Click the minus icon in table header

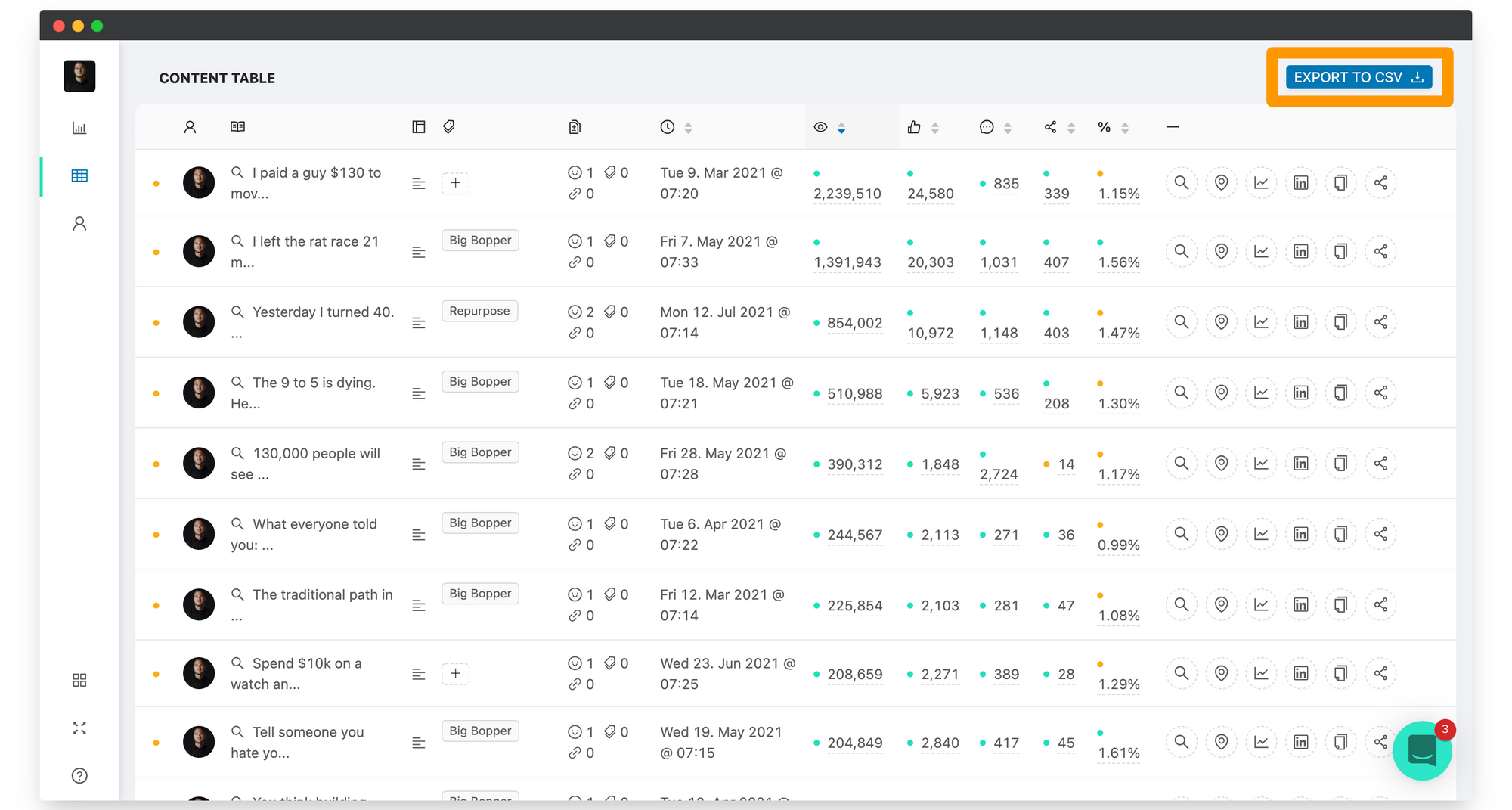(x=1173, y=127)
